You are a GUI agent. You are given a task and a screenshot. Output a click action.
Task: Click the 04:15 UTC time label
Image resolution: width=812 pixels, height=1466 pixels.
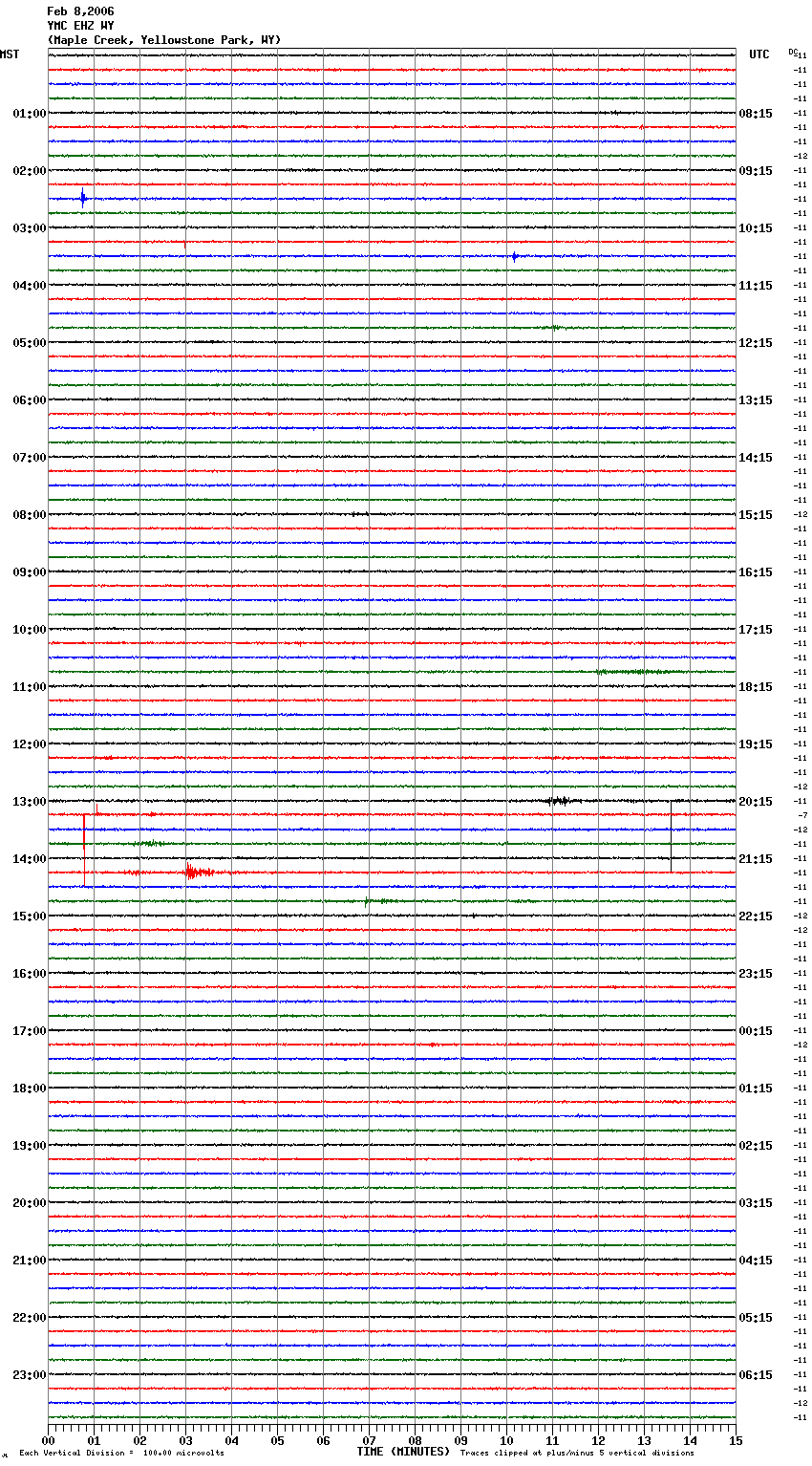(x=756, y=1261)
